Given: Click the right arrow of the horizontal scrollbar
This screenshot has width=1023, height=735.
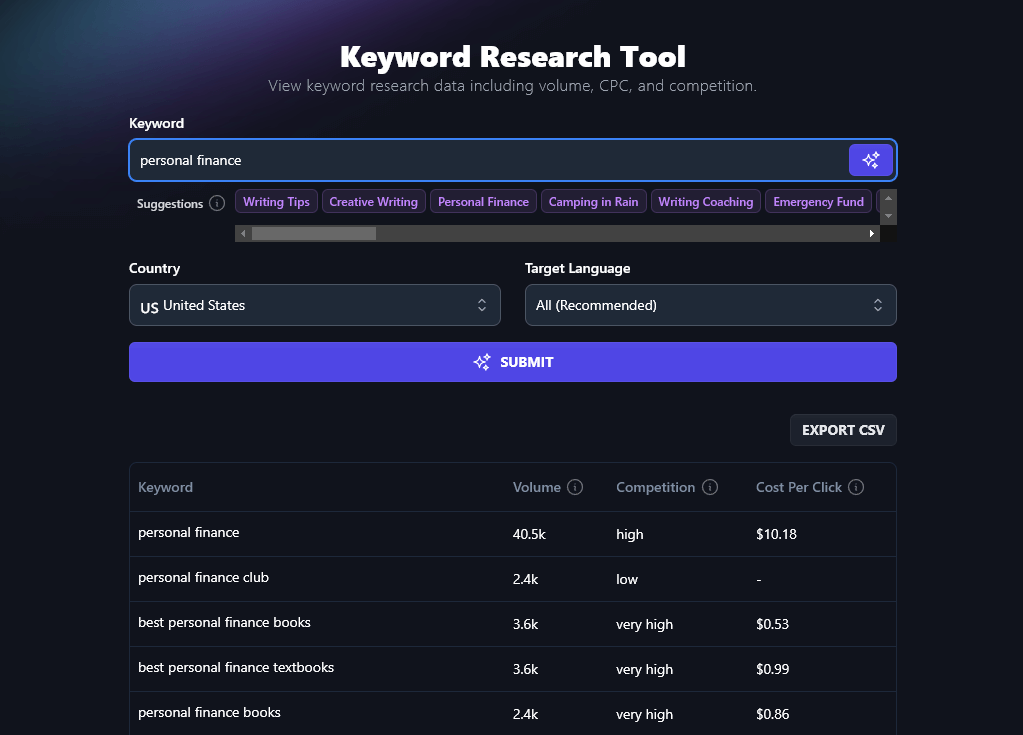Looking at the screenshot, I should (870, 232).
